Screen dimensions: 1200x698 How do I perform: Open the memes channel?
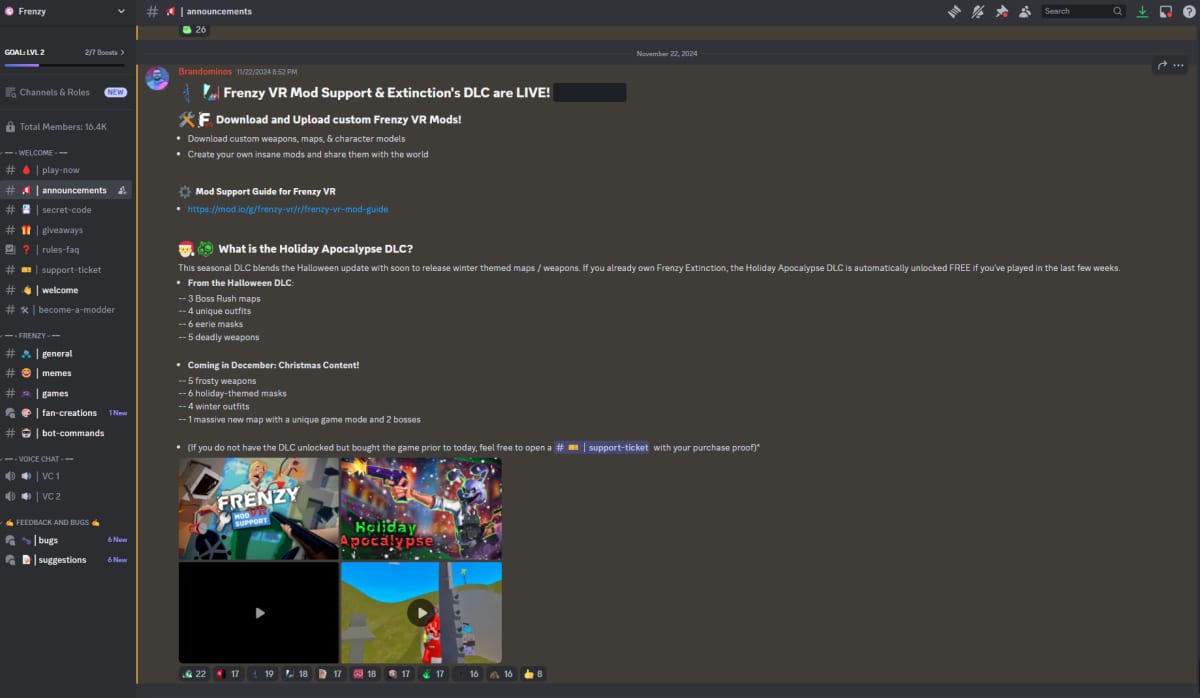tap(67, 373)
